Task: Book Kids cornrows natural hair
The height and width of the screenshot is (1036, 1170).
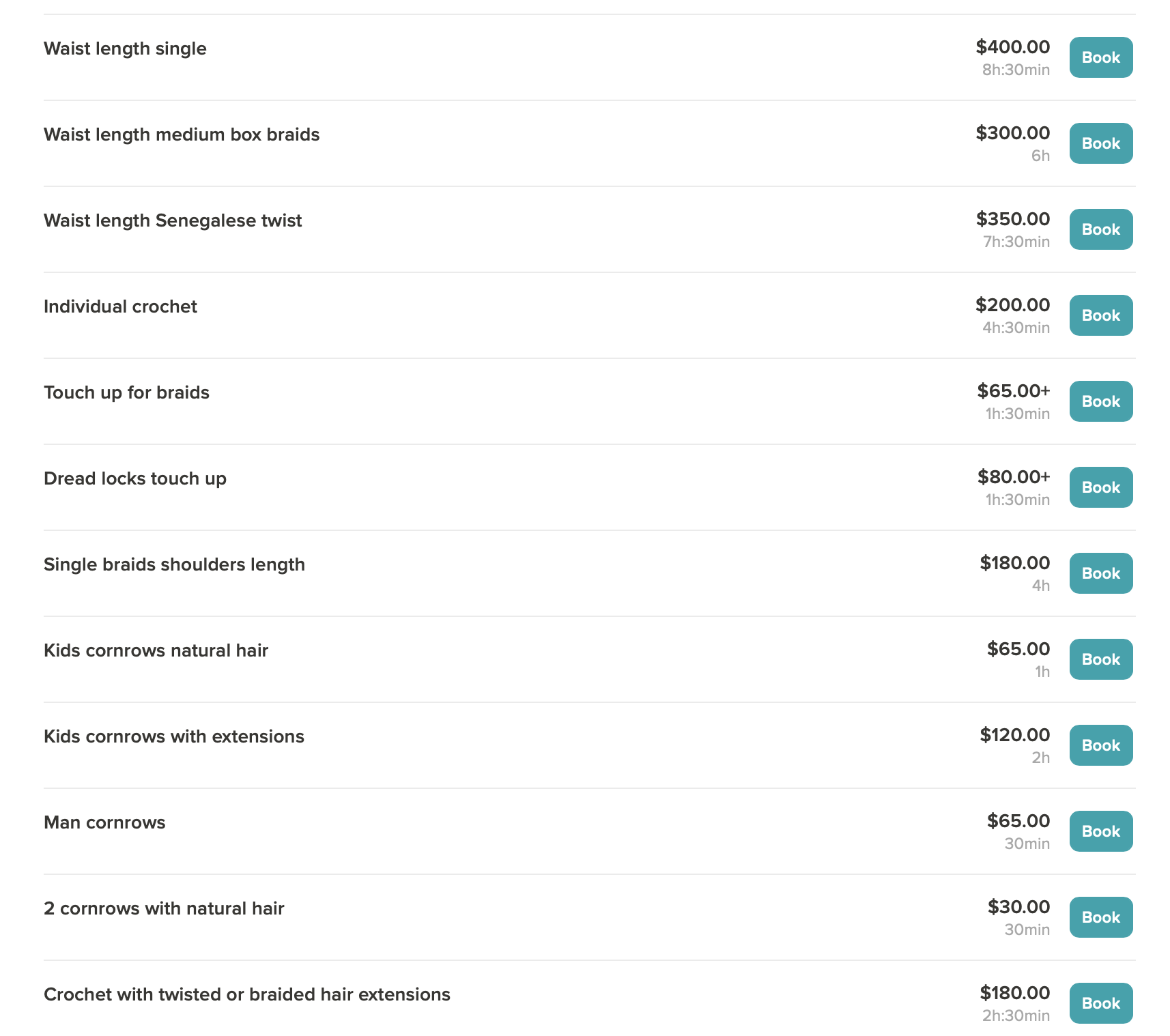Action: point(1100,659)
